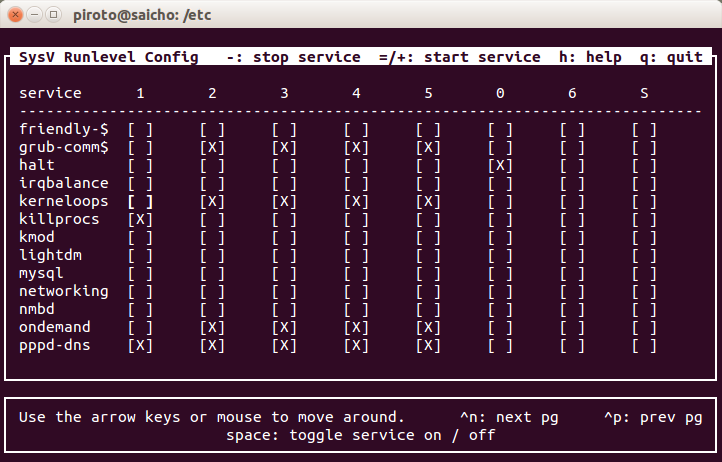Maximize the terminal window
This screenshot has width=722, height=462.
pos(53,14)
